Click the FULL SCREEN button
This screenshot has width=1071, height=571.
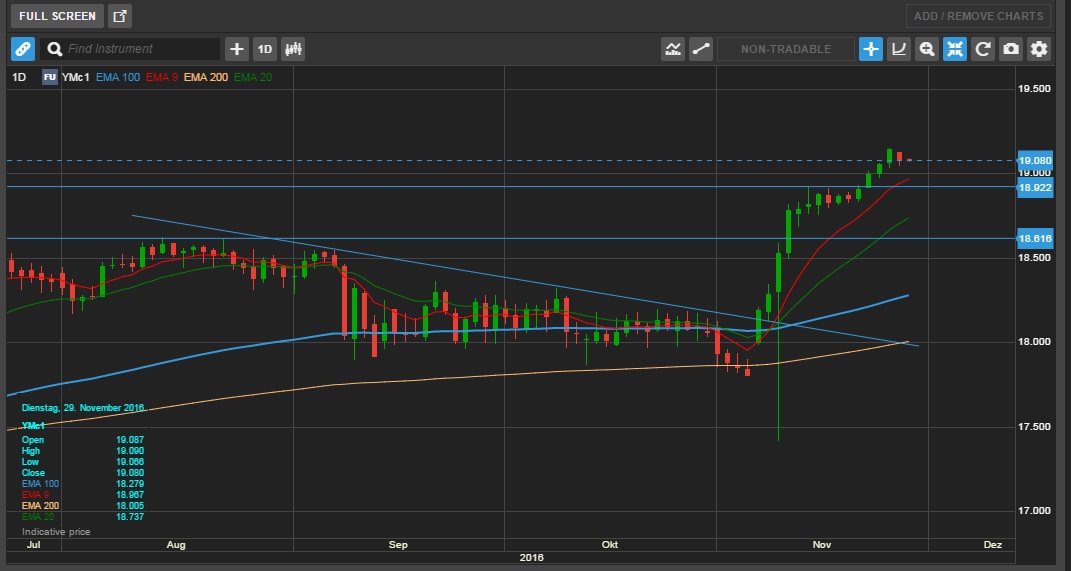pyautogui.click(x=57, y=16)
